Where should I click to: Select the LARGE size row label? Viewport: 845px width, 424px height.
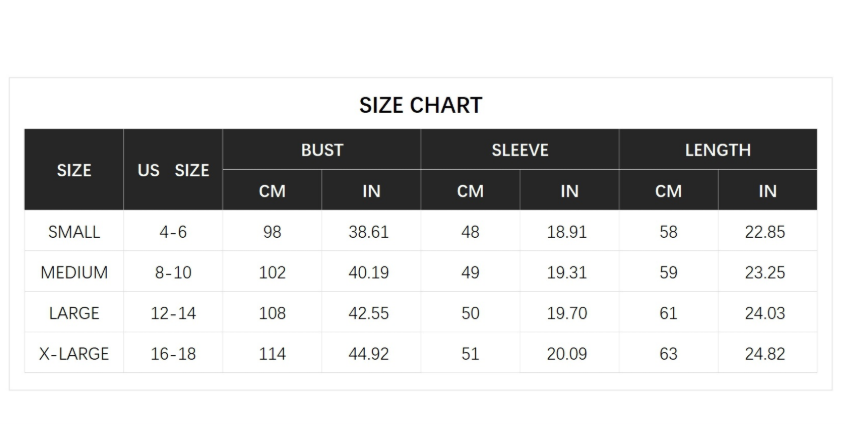74,313
